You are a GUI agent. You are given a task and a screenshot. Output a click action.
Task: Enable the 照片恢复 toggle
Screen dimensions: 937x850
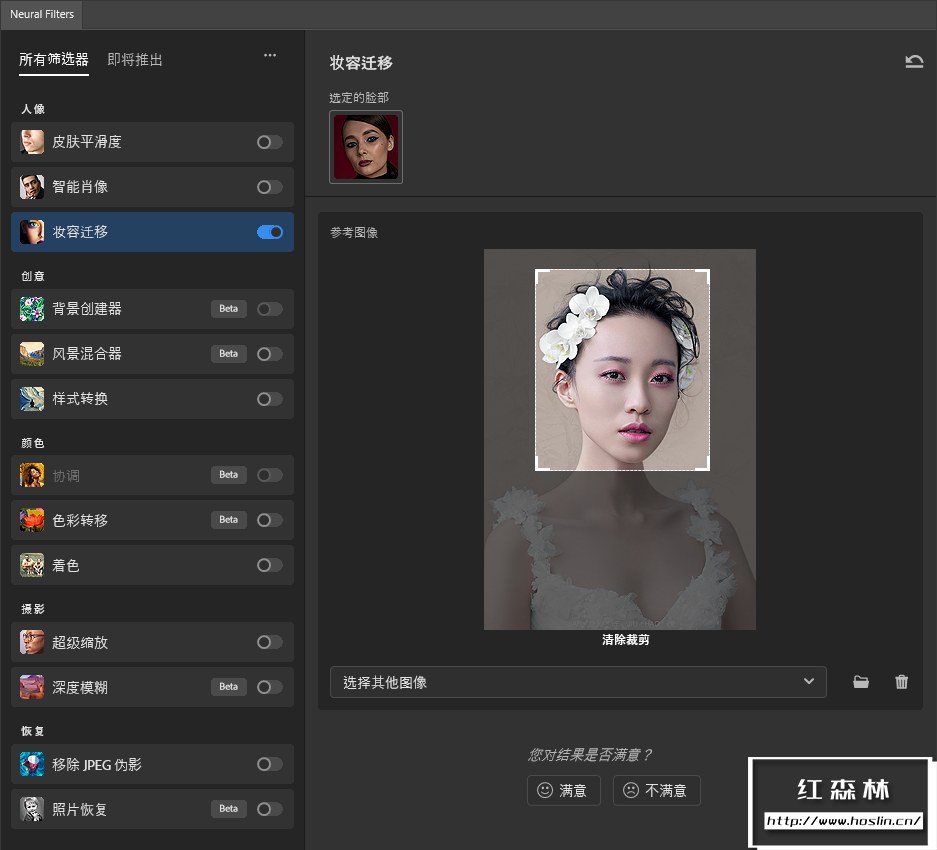click(270, 809)
